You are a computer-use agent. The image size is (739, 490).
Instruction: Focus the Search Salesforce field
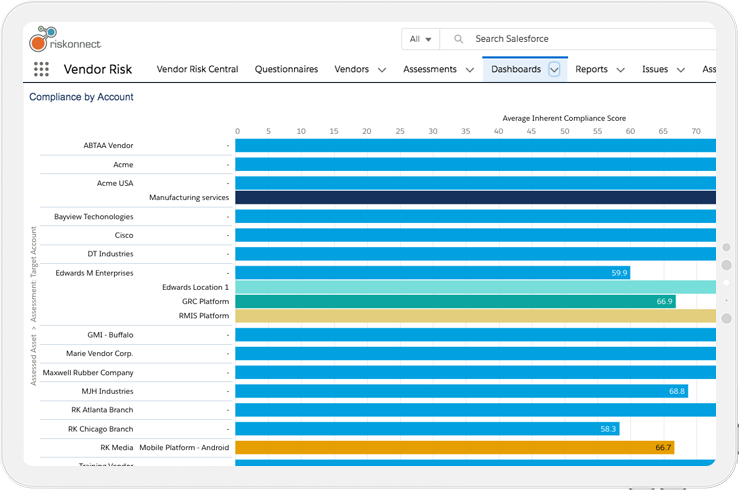pyautogui.click(x=578, y=39)
